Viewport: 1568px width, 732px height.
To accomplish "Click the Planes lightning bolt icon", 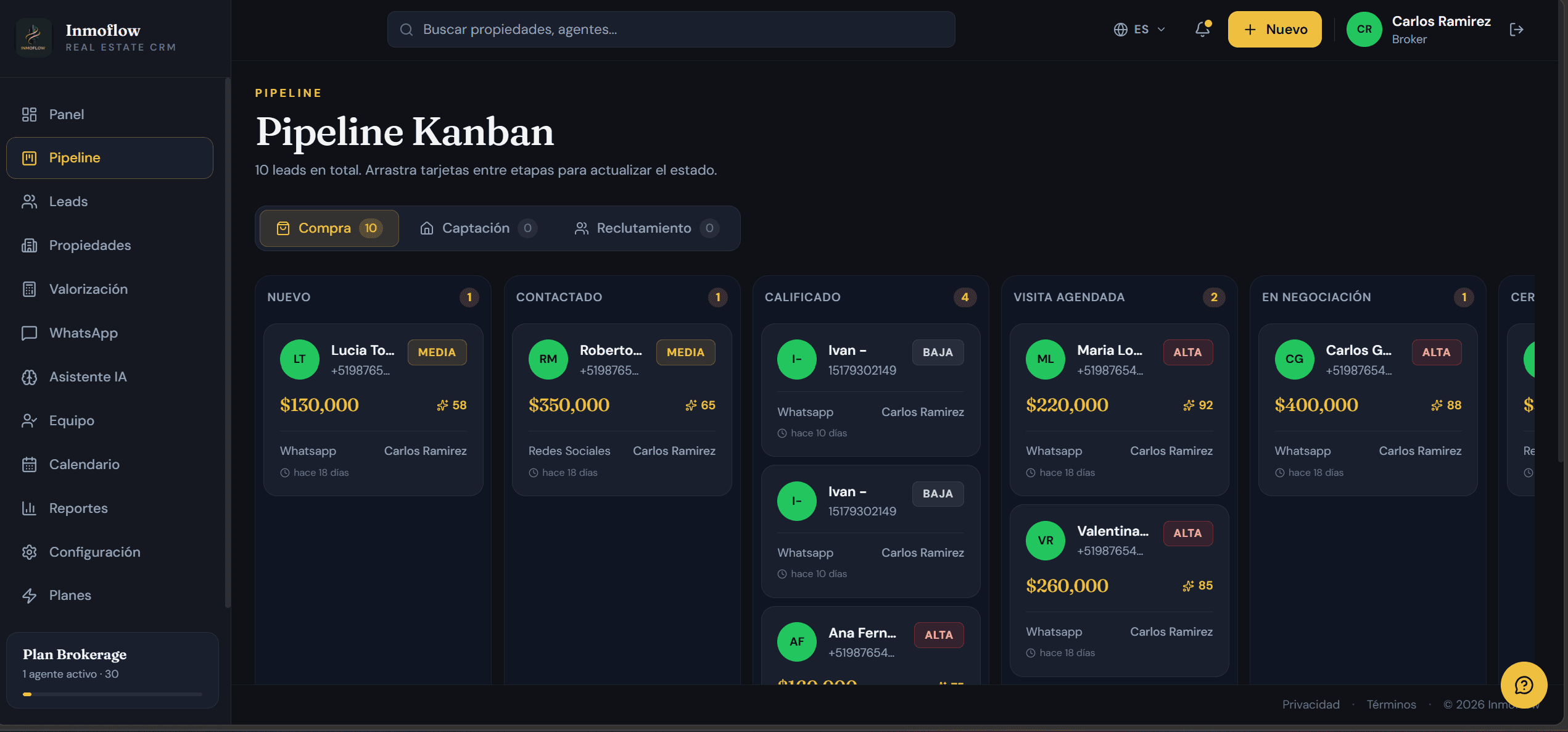I will 29,595.
